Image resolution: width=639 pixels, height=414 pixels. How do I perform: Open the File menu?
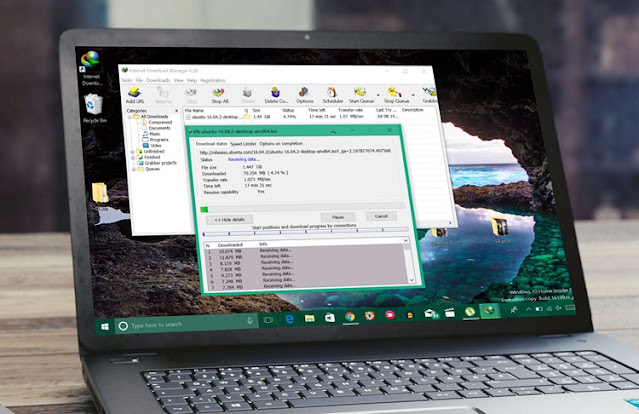(x=139, y=80)
